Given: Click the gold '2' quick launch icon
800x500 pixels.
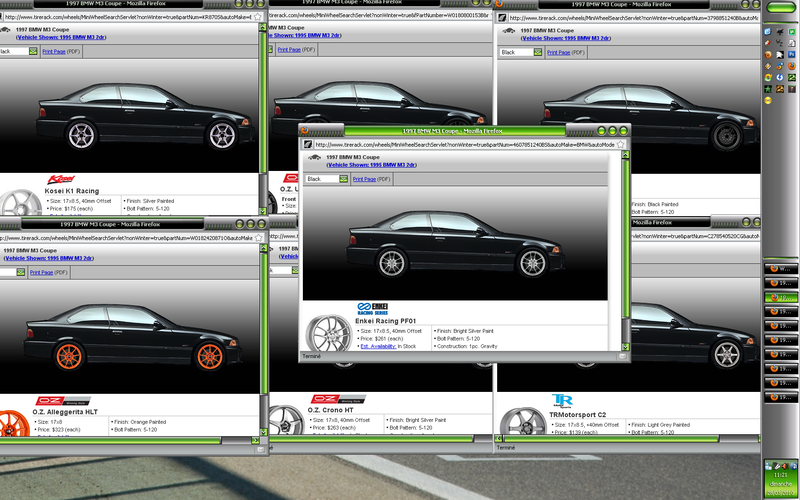Looking at the screenshot, I should coord(780,89).
